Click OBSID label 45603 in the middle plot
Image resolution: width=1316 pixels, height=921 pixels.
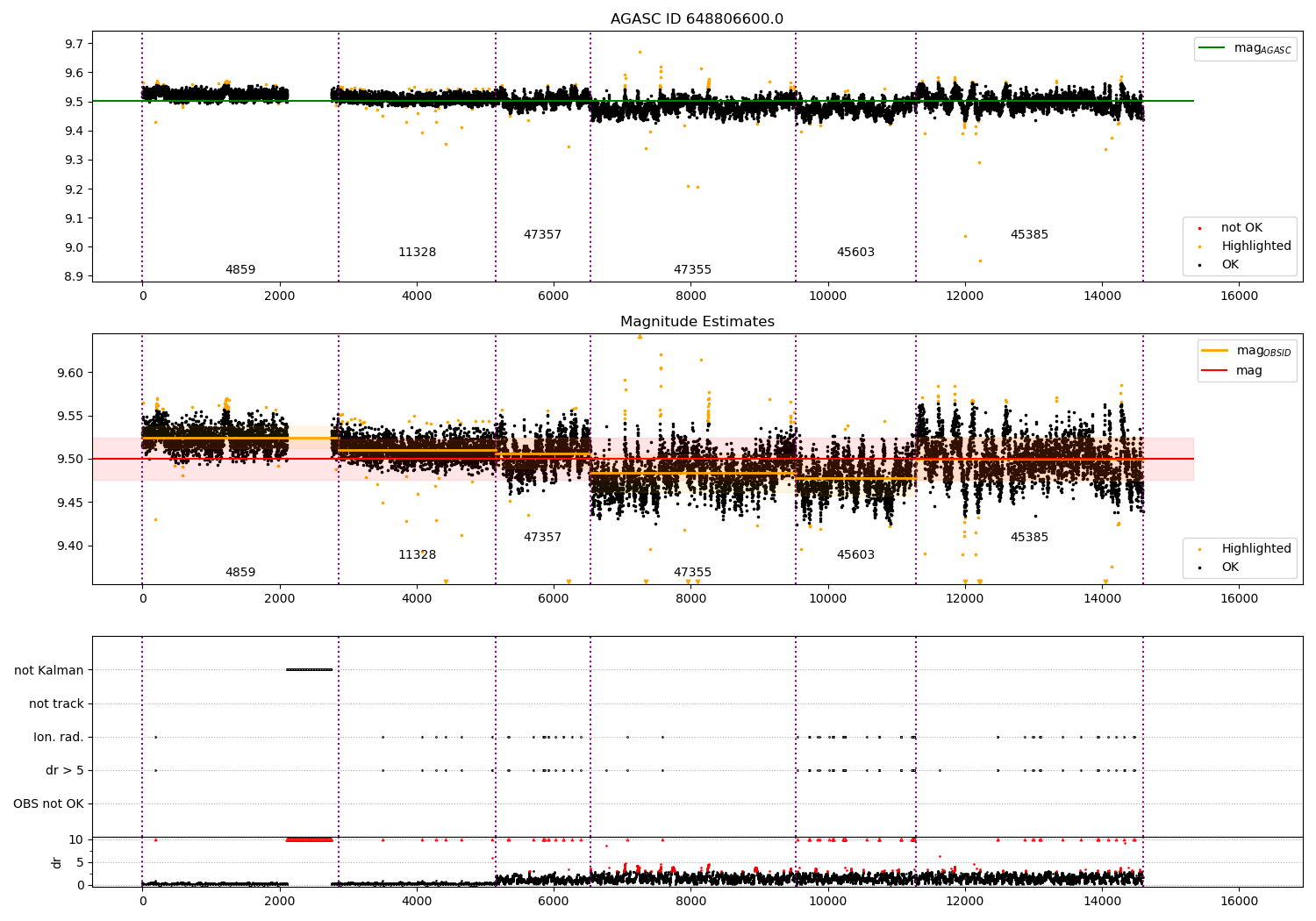point(855,555)
